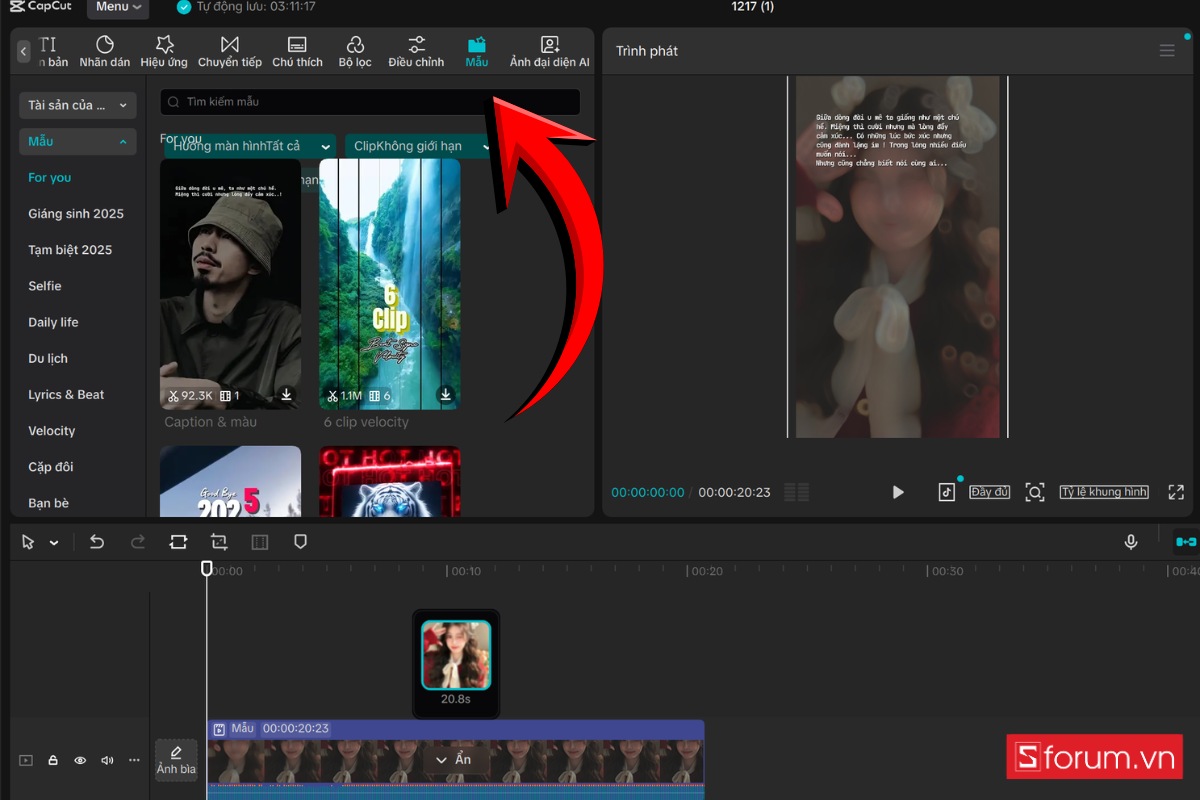Open the Menu in the title bar

pos(118,7)
